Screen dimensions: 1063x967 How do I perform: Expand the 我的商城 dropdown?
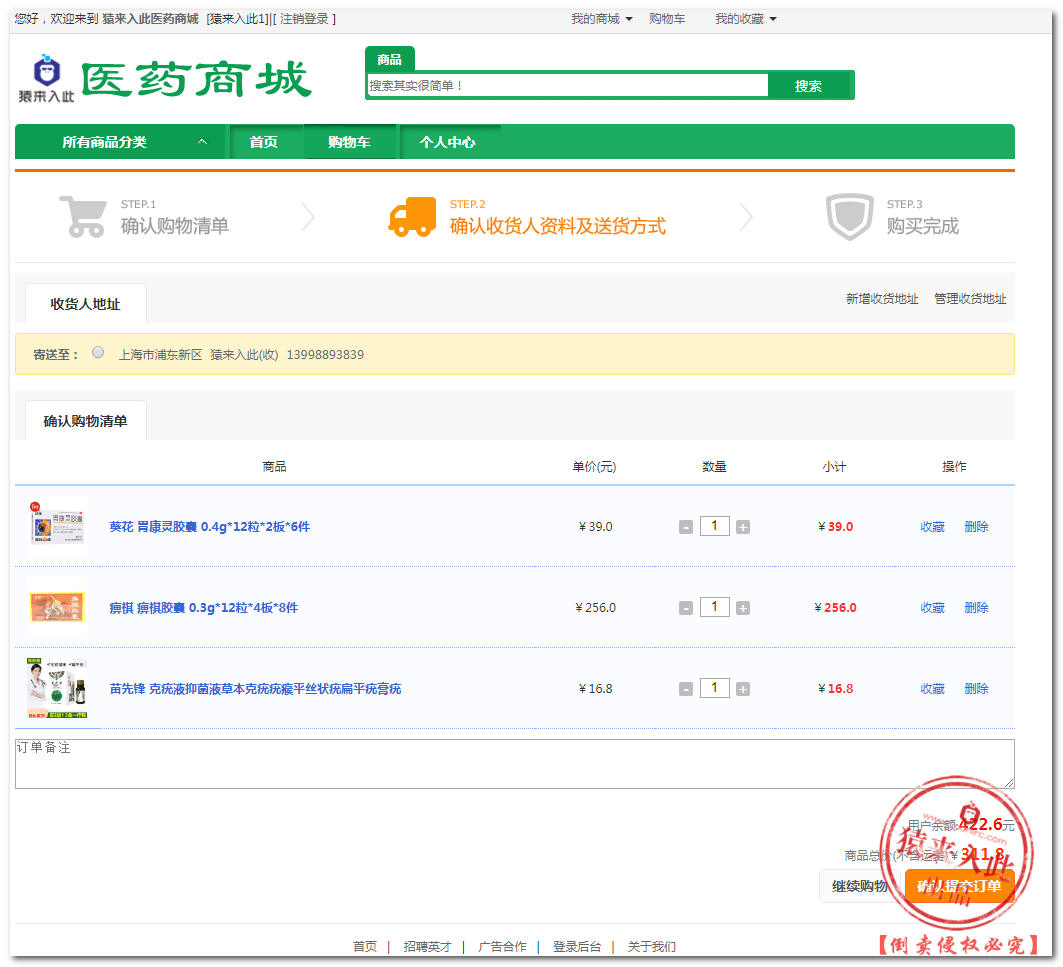(x=601, y=19)
